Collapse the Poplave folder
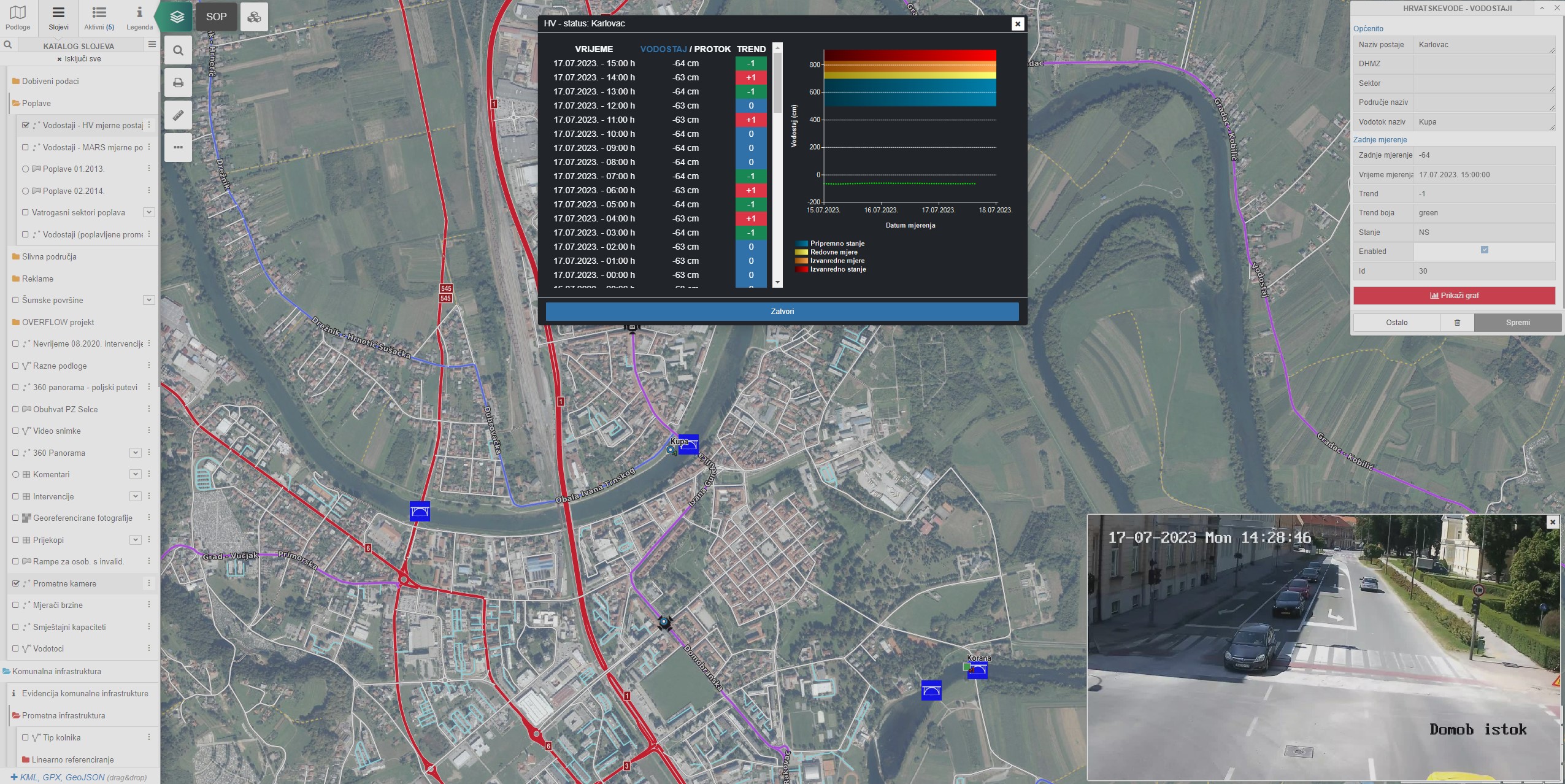 [x=36, y=103]
